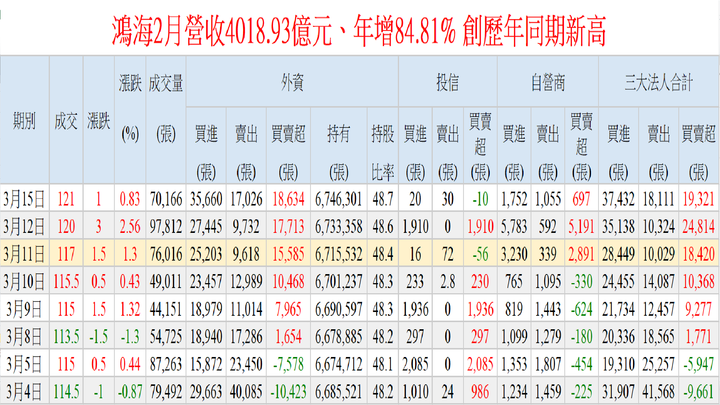The image size is (720, 405).
Task: Click the 3月4日 date cell
Action: pyautogui.click(x=24, y=392)
